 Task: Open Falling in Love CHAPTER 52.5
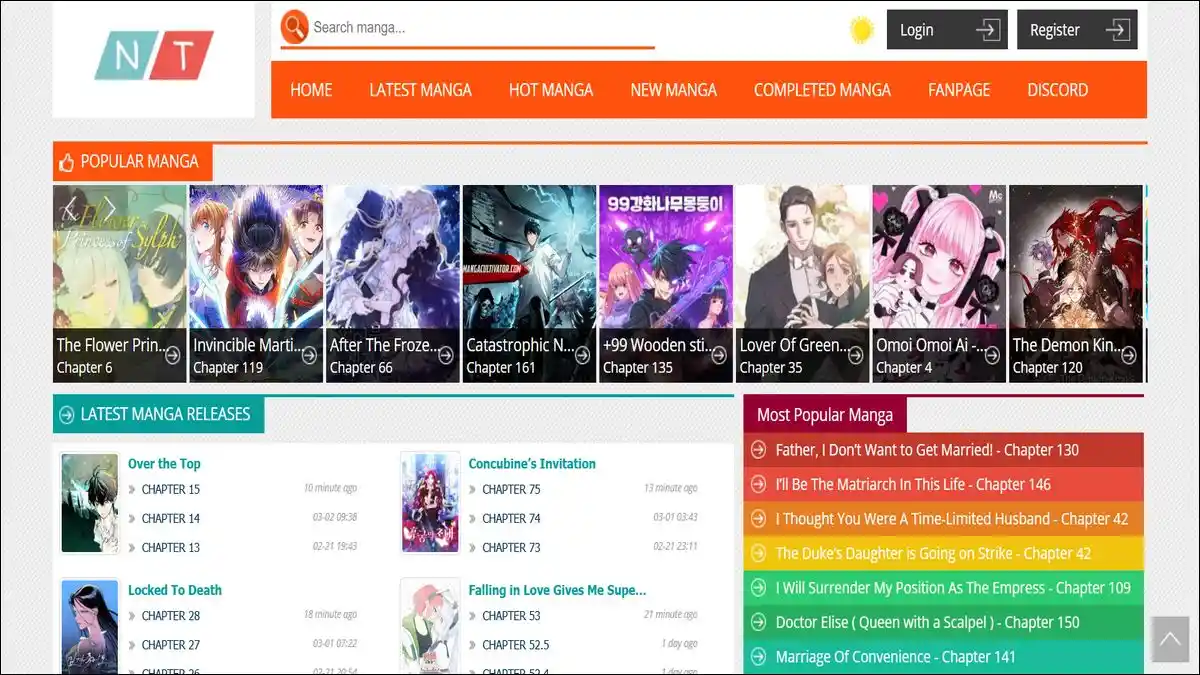coord(516,645)
